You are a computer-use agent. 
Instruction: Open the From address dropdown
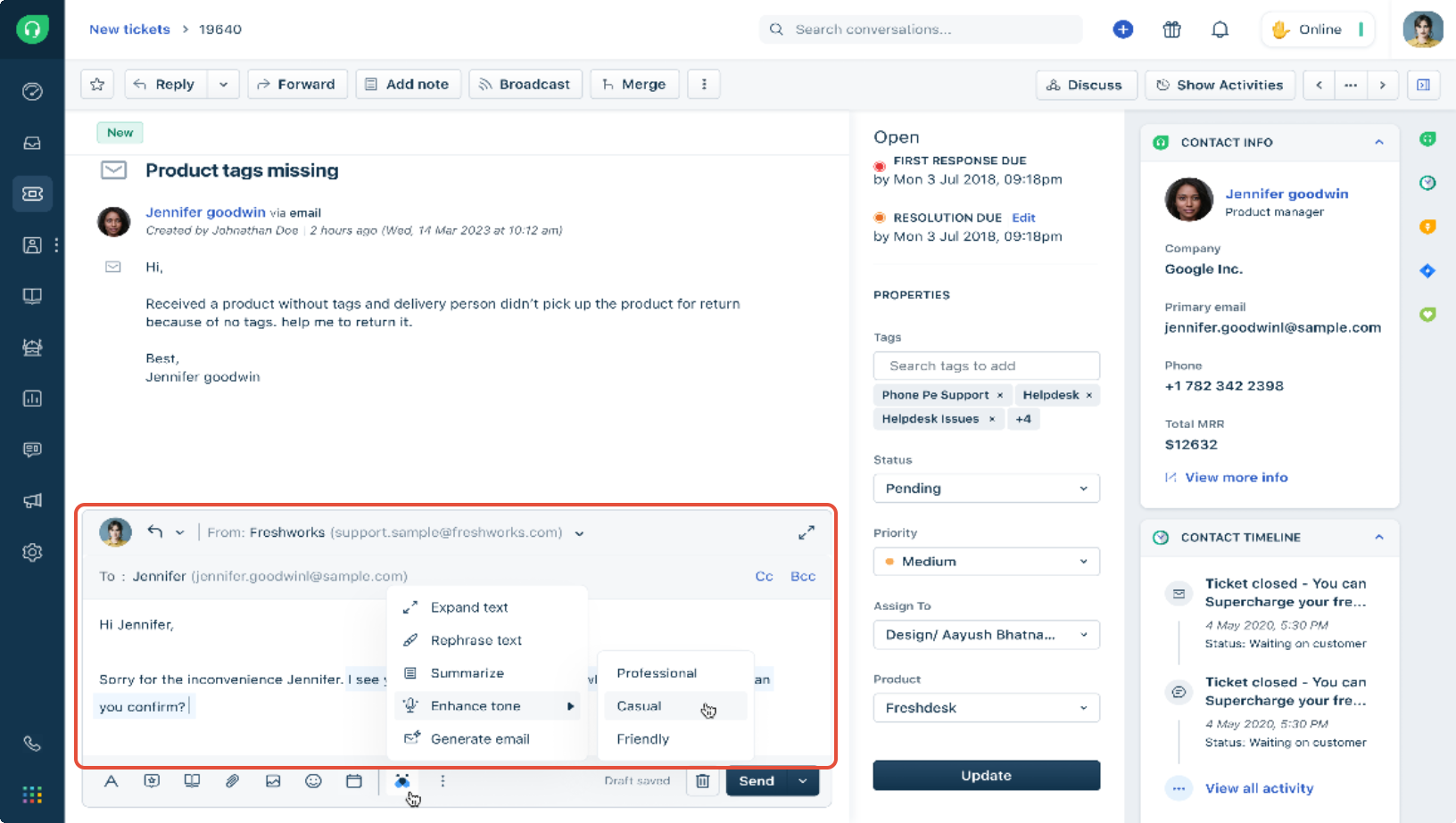579,533
